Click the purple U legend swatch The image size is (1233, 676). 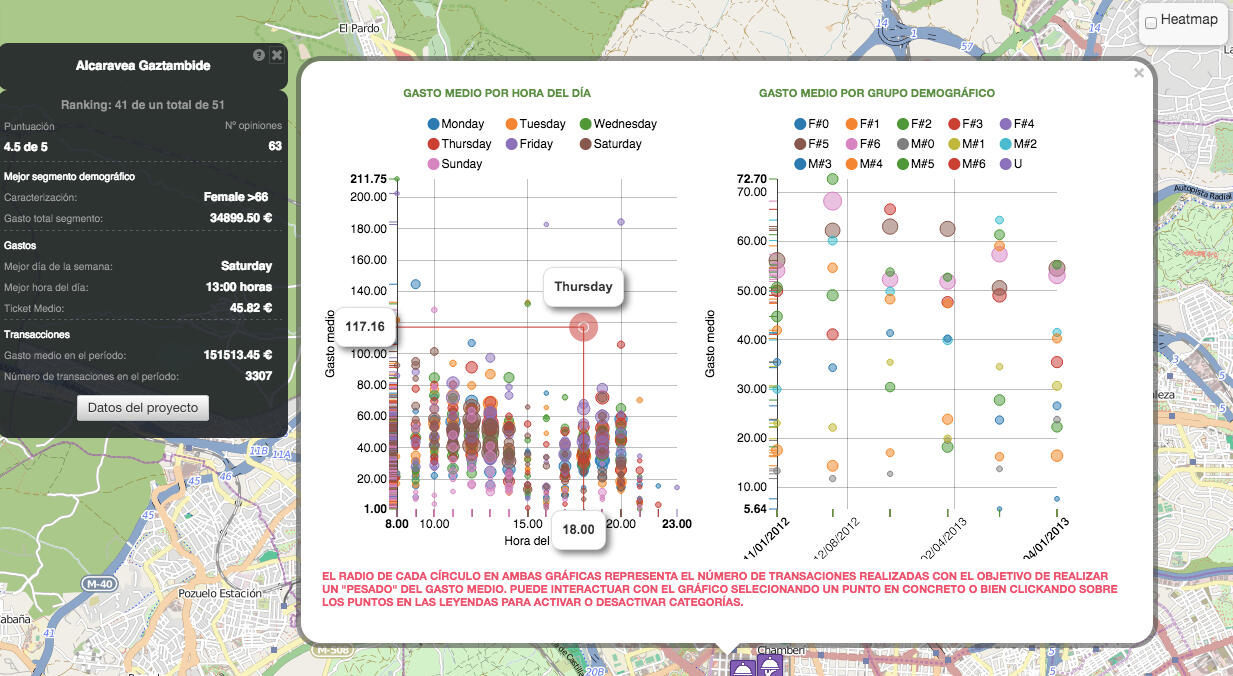click(1006, 164)
